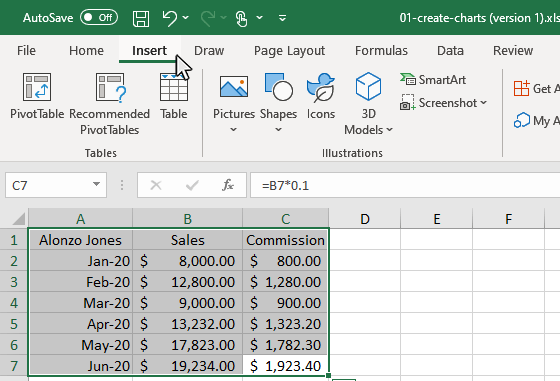This screenshot has width=560, height=381.
Task: Undo the last action
Action: (169, 18)
